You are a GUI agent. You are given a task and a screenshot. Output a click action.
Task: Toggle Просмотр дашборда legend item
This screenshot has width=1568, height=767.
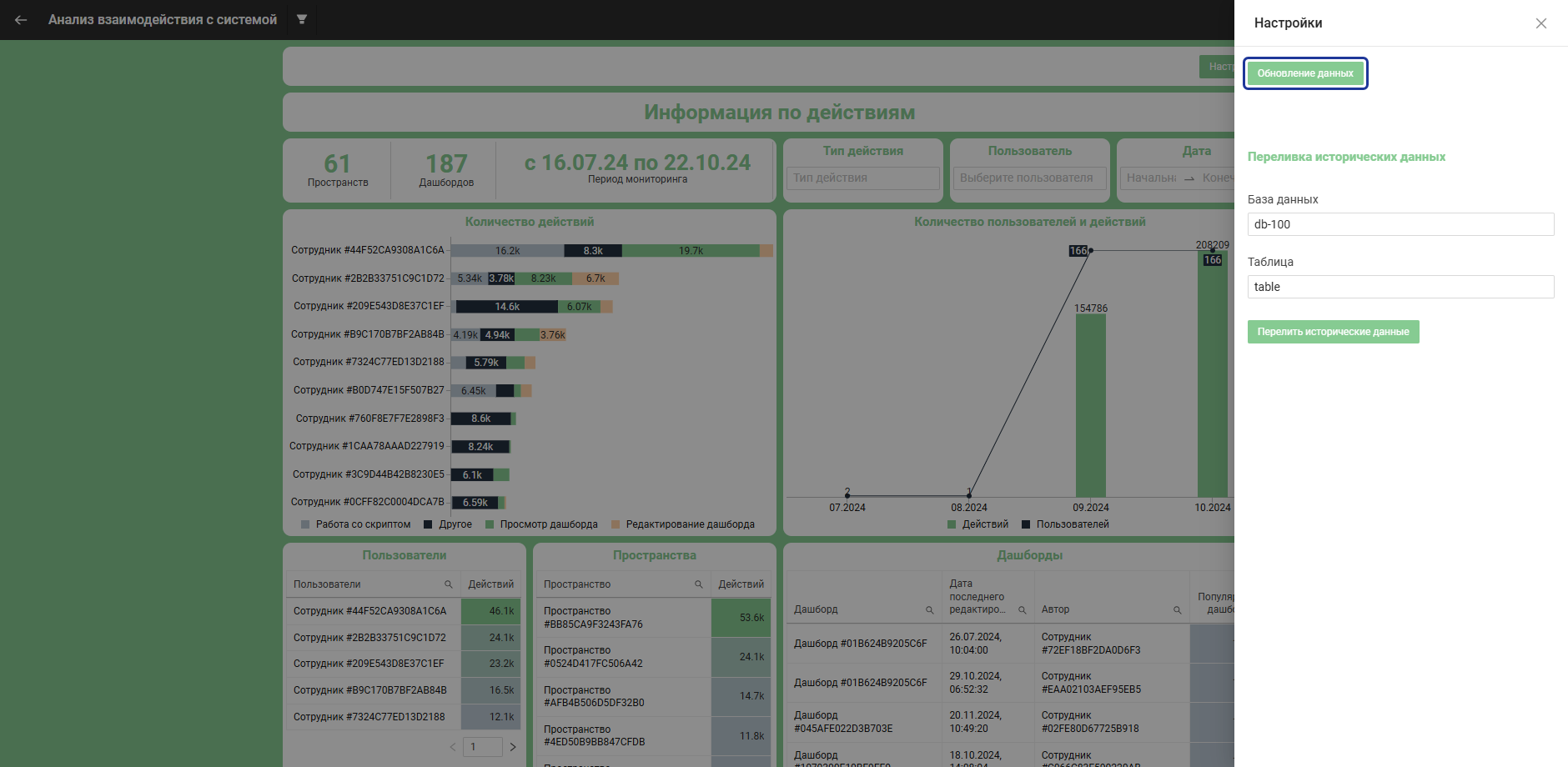coord(541,524)
